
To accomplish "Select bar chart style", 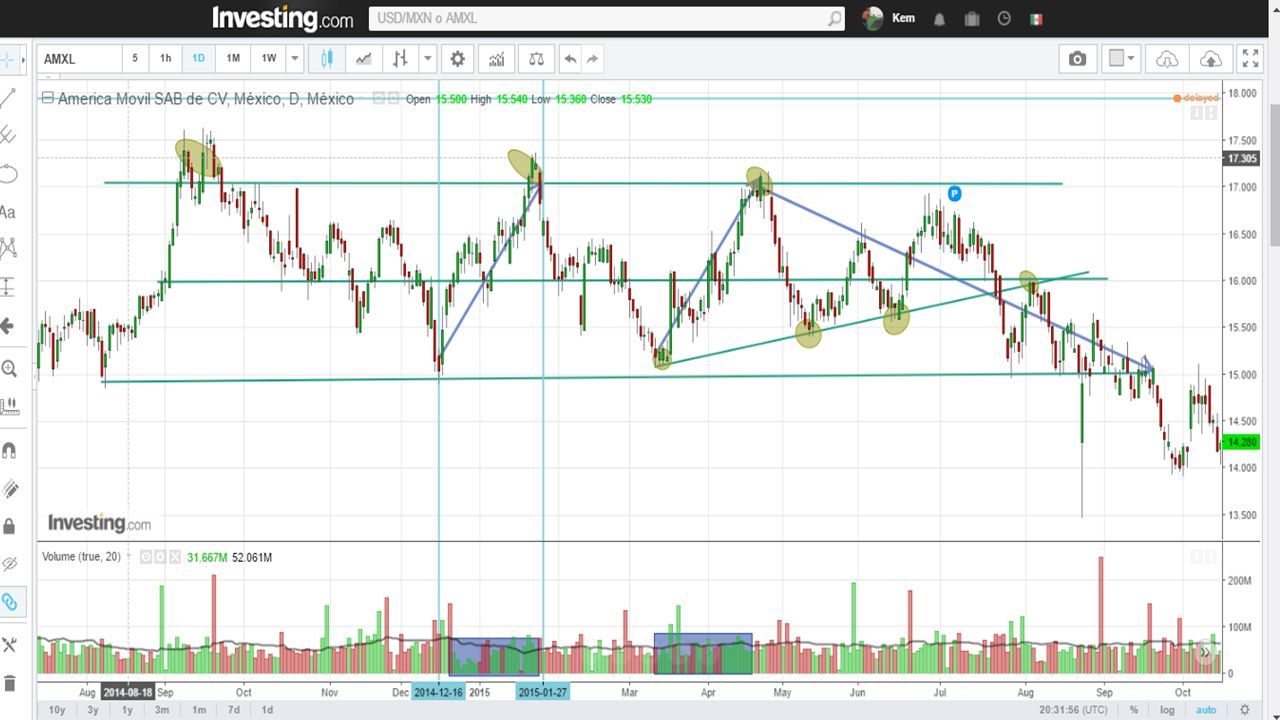I will 400,59.
